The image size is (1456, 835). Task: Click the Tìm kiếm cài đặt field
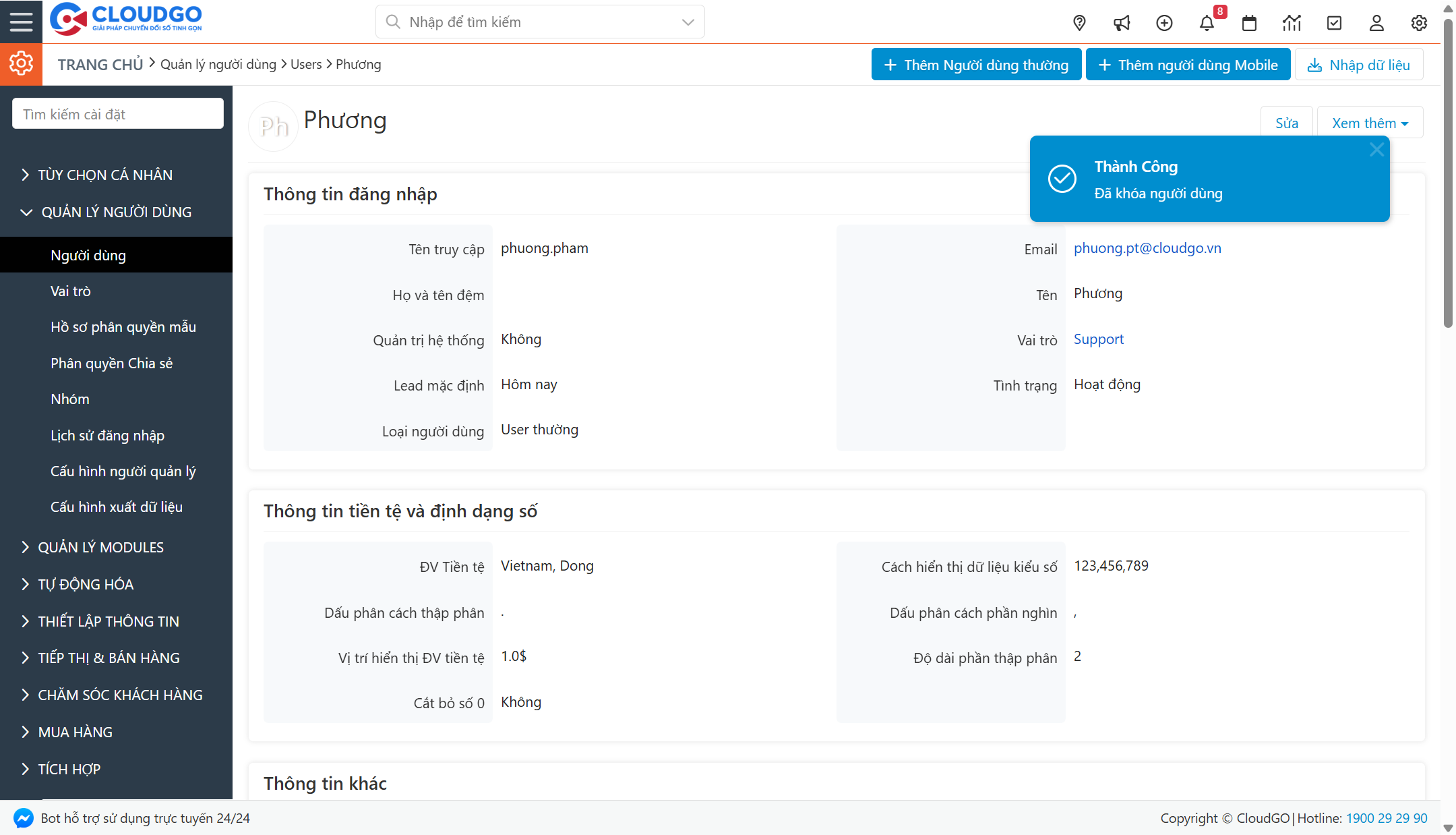118,114
